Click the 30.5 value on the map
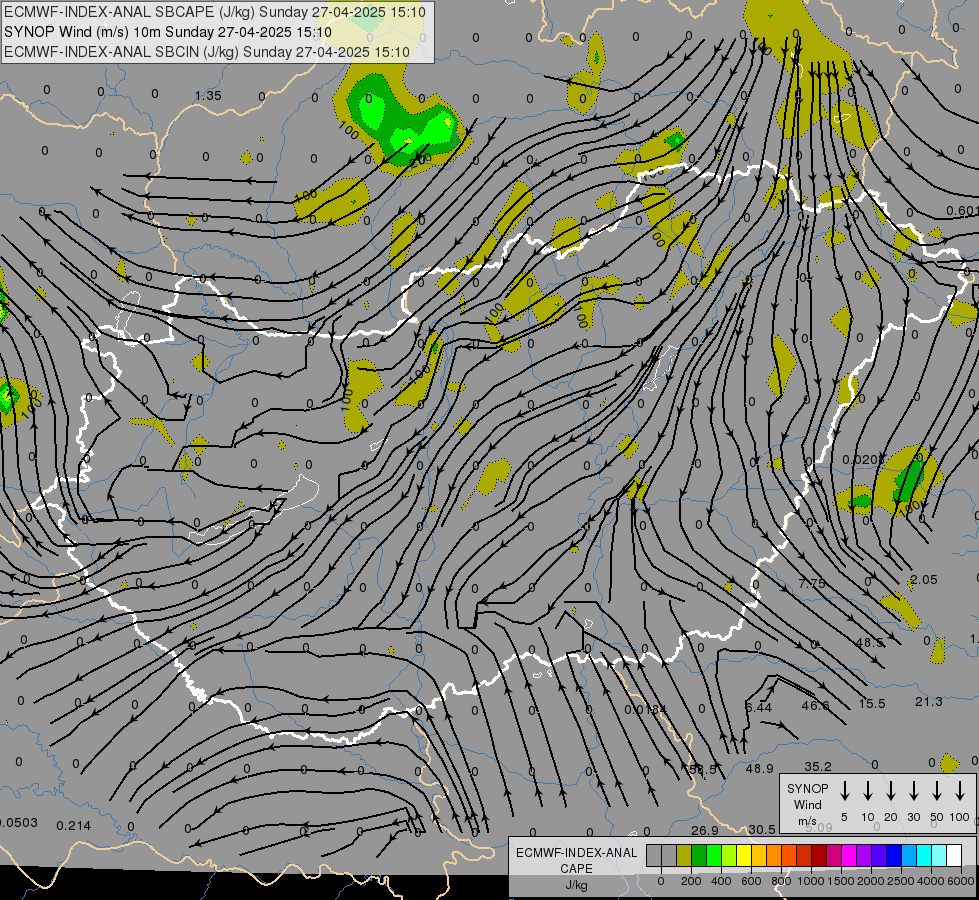 762,829
